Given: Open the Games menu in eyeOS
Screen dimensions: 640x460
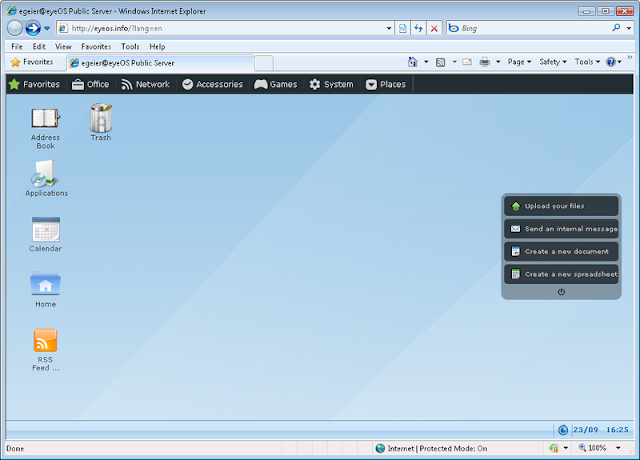Looking at the screenshot, I should coord(276,84).
